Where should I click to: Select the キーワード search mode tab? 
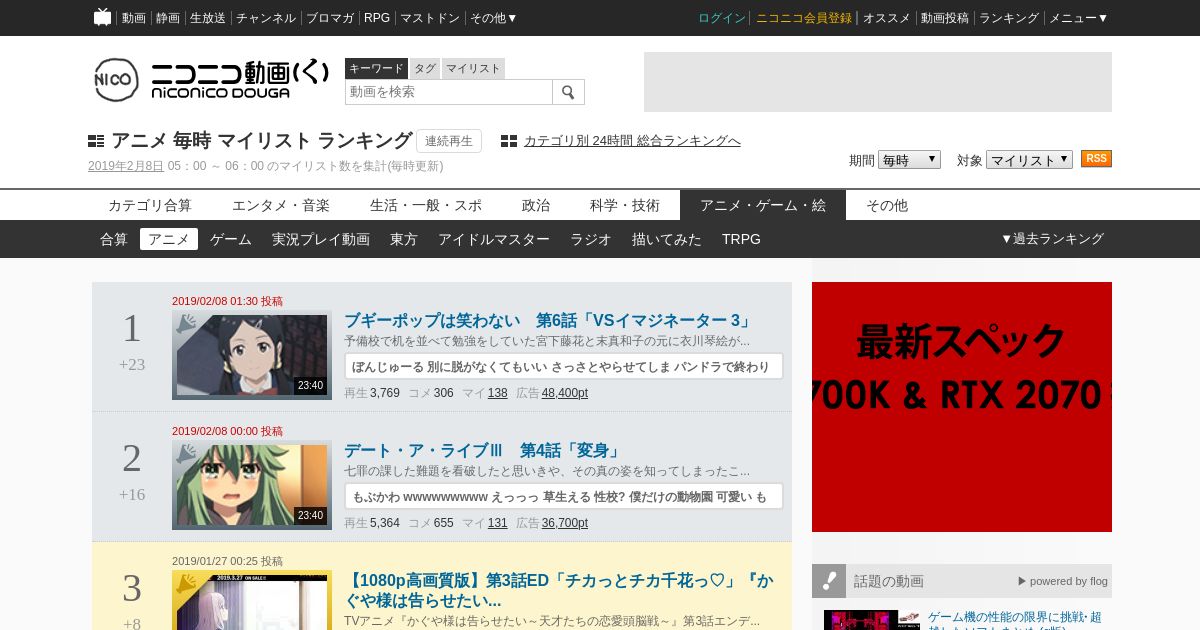[x=376, y=68]
